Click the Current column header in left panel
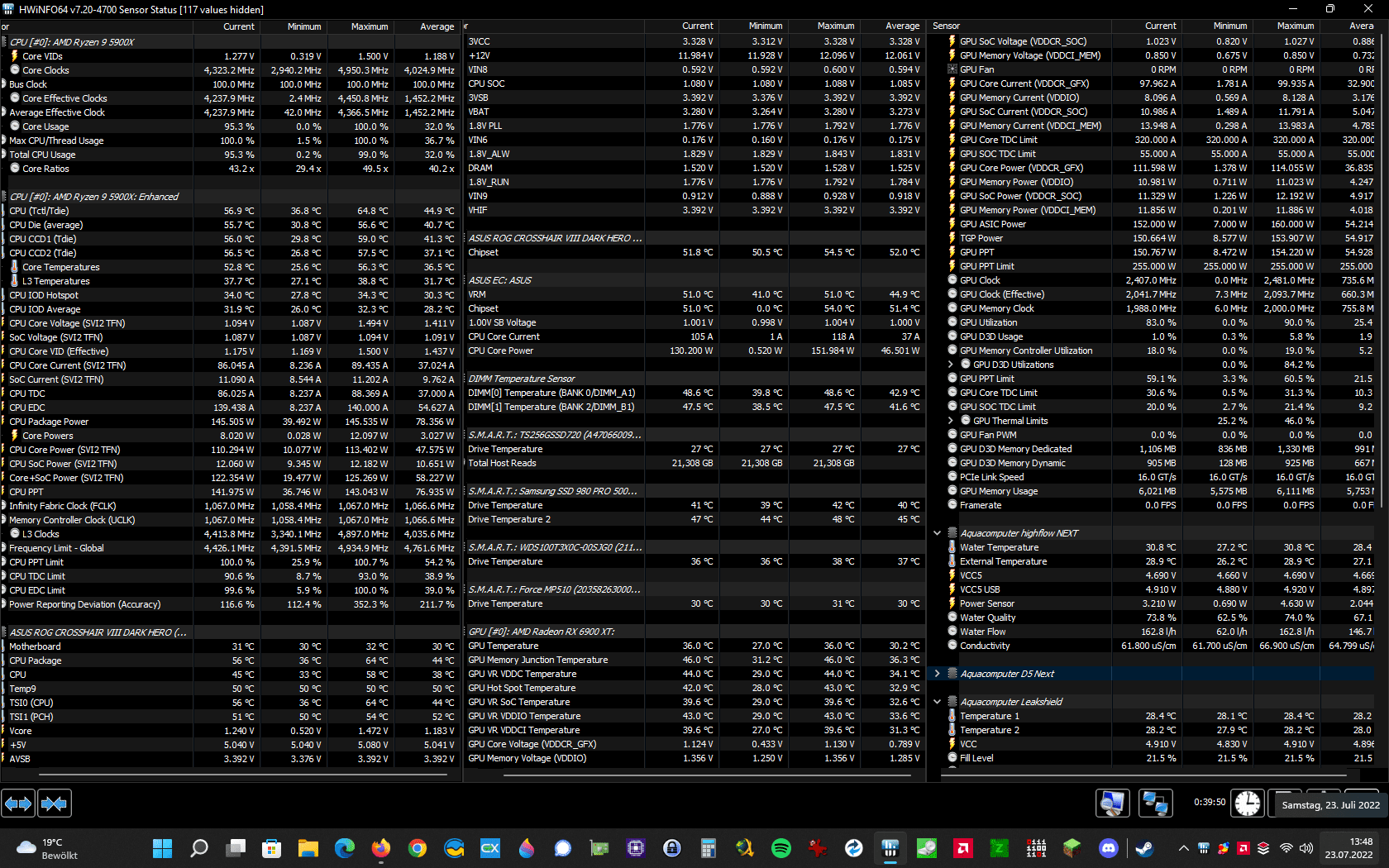This screenshot has height=868, width=1389. [x=226, y=26]
